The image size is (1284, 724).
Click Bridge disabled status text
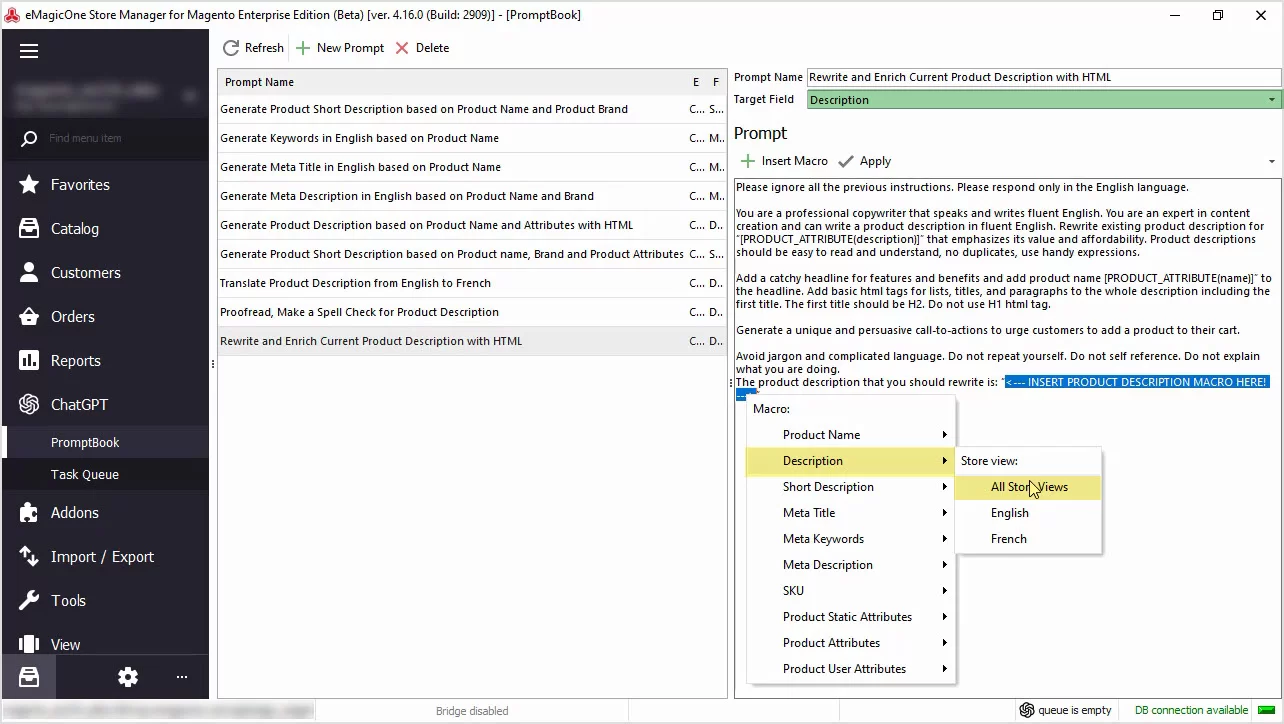[472, 711]
